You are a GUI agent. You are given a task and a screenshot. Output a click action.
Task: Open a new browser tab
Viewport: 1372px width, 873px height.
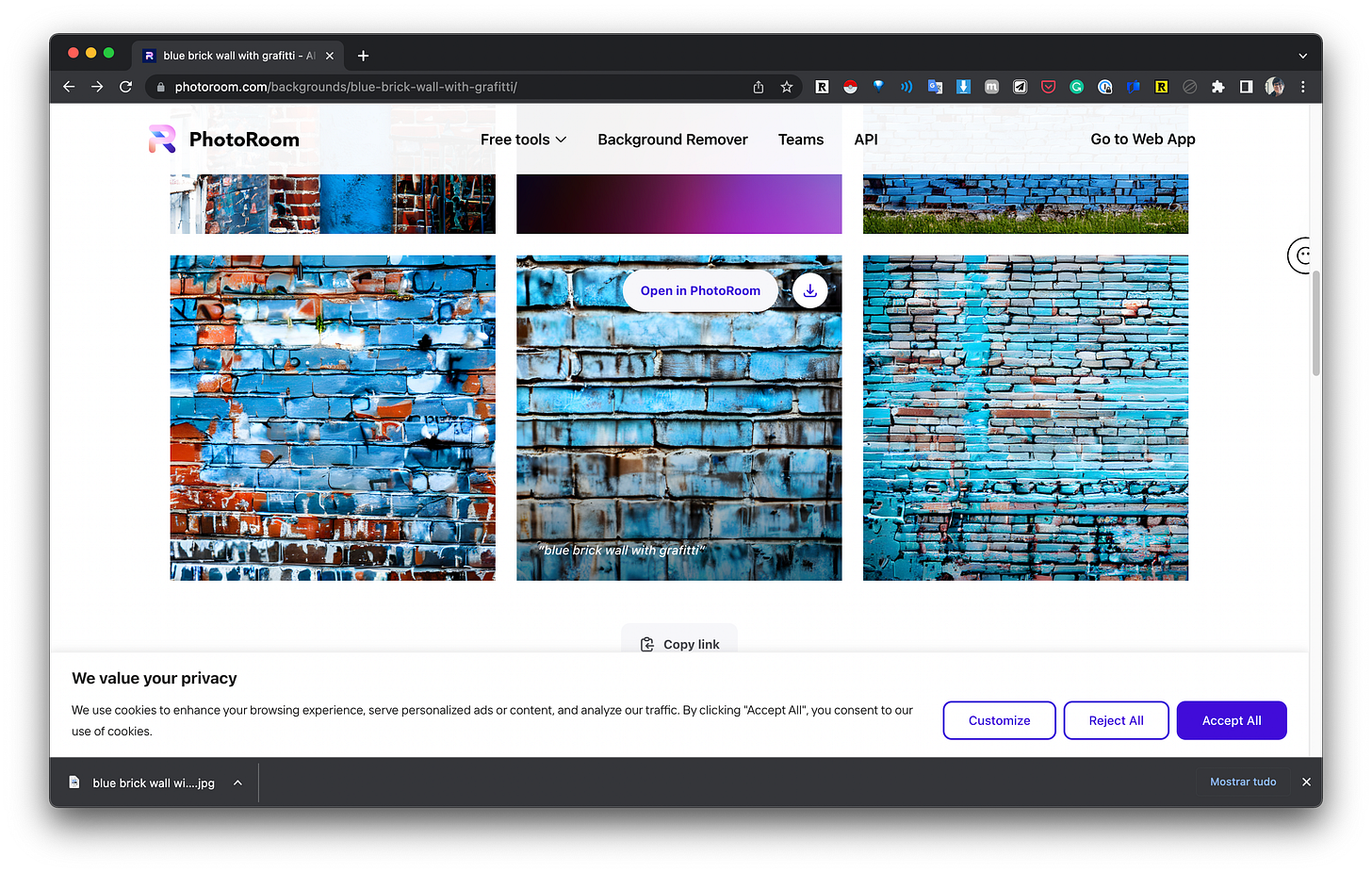click(363, 56)
